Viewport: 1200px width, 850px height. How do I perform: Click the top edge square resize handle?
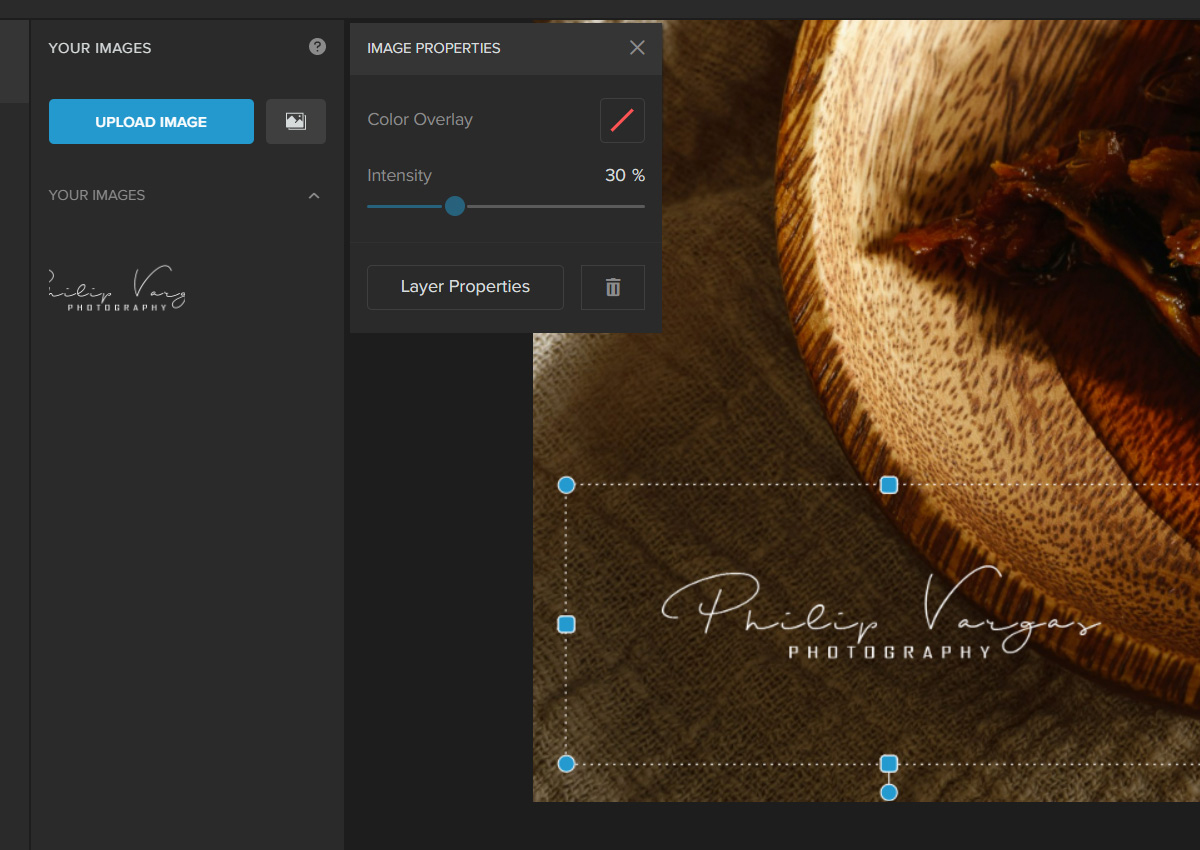888,485
